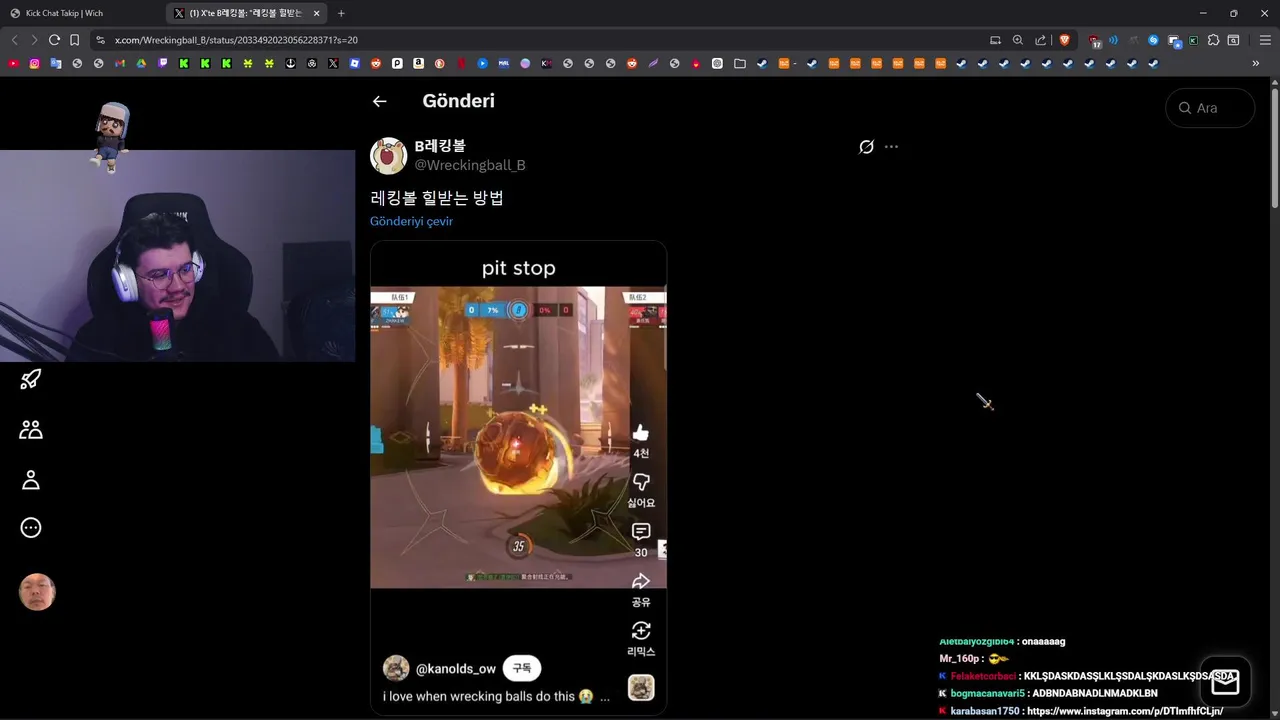Open the Brave Shields lion icon
1280x720 pixels.
tap(1064, 40)
